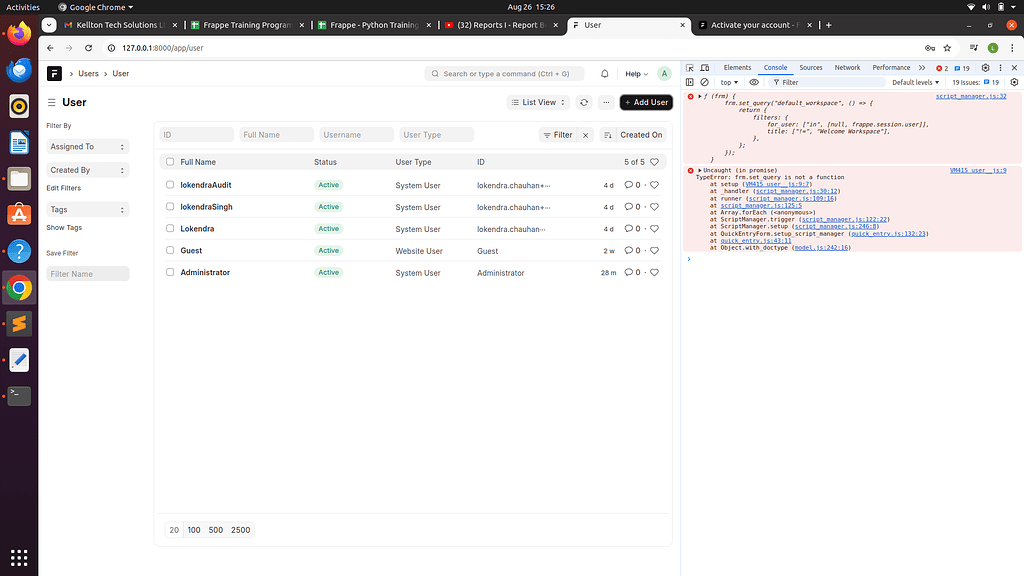Screen dimensions: 1024x576
Task: Open comments for Administrator row
Action: (x=632, y=272)
